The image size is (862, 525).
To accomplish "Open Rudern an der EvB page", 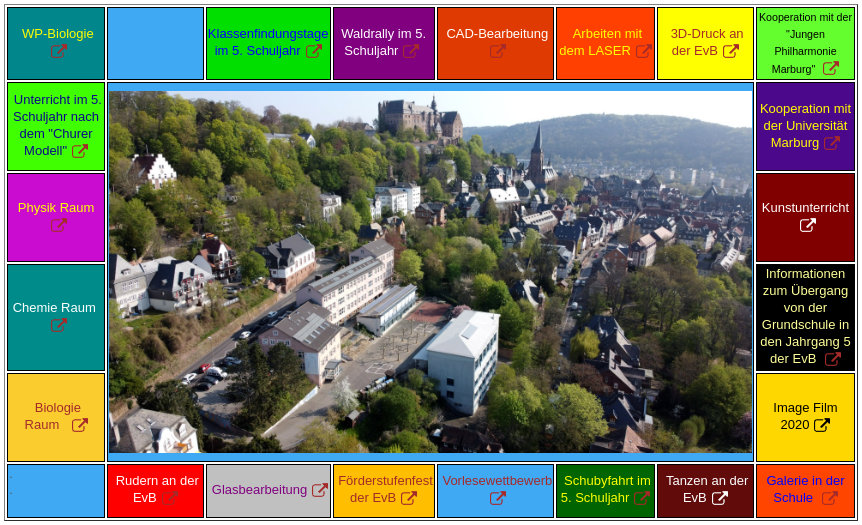I will click(x=156, y=489).
